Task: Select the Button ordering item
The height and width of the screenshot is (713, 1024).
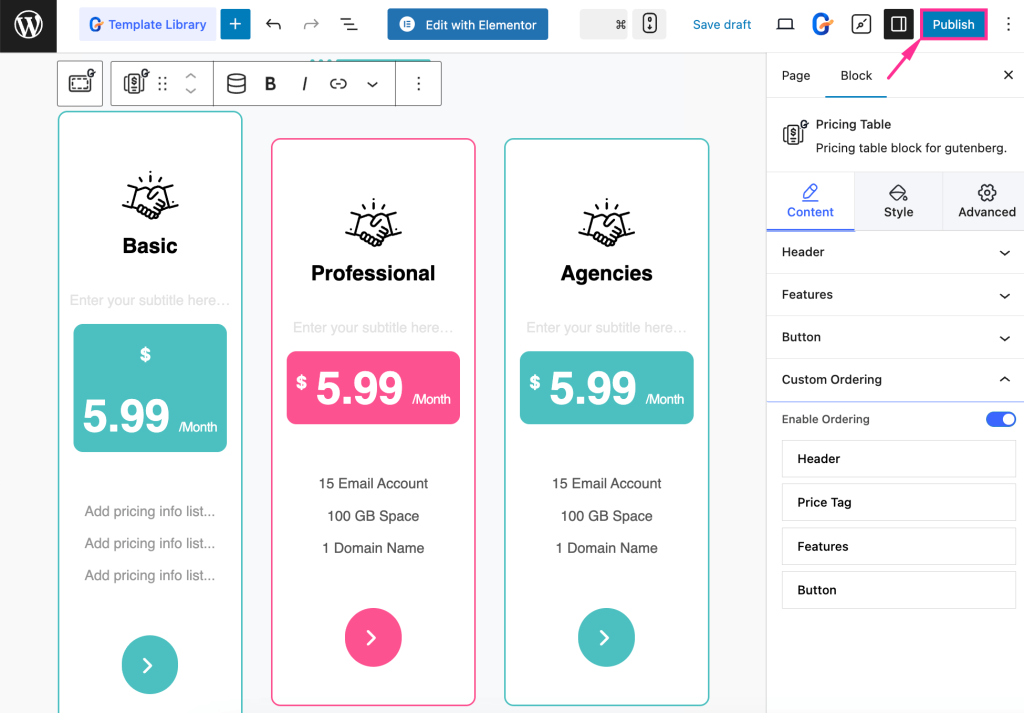Action: pos(899,590)
